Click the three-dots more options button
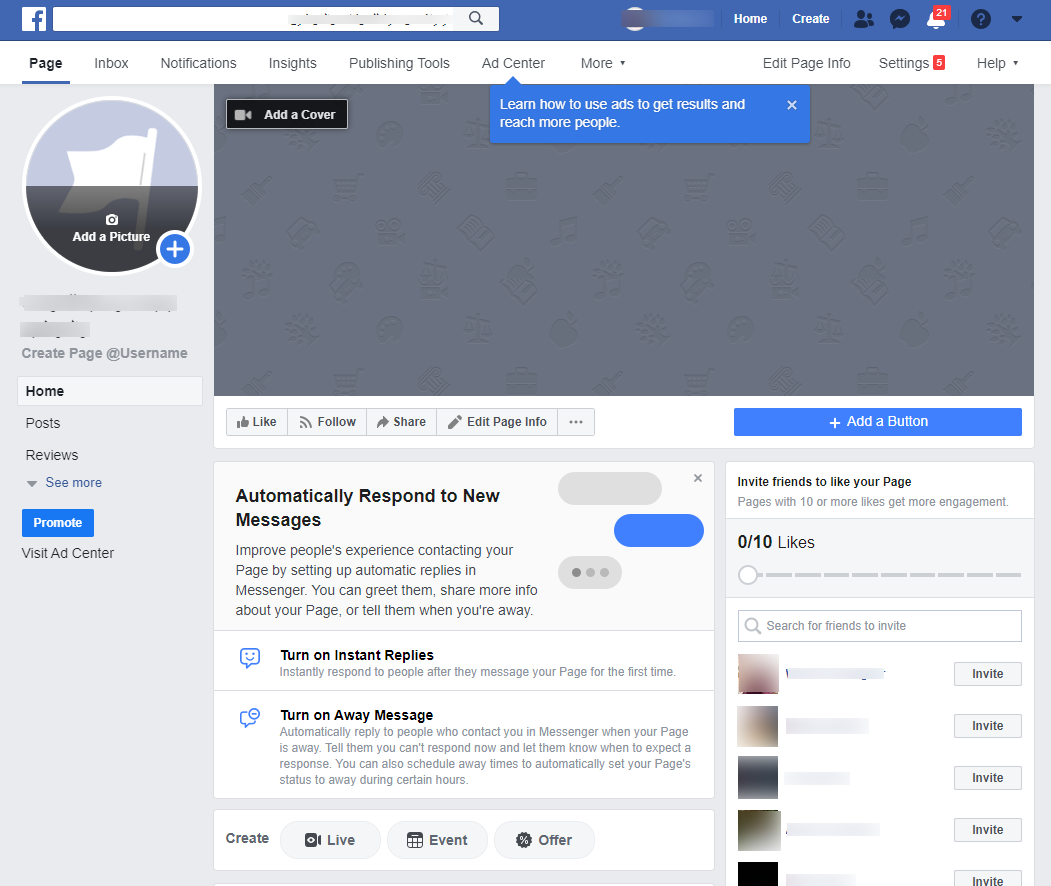The width and height of the screenshot is (1051, 886). [x=575, y=422]
